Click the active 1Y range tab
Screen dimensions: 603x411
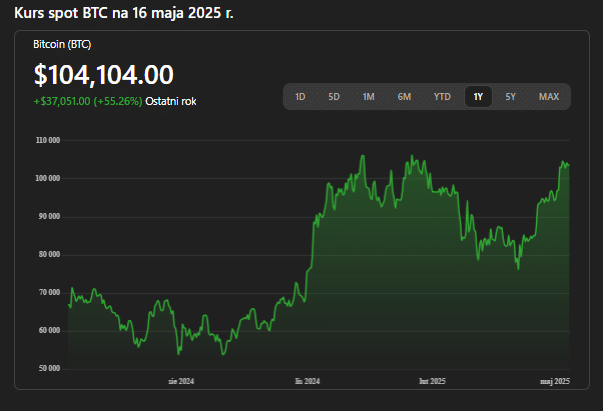[478, 97]
